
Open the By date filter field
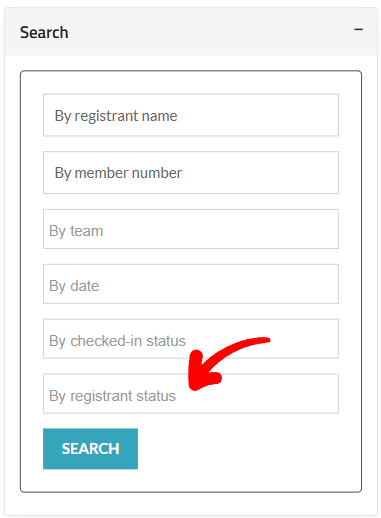coord(191,284)
